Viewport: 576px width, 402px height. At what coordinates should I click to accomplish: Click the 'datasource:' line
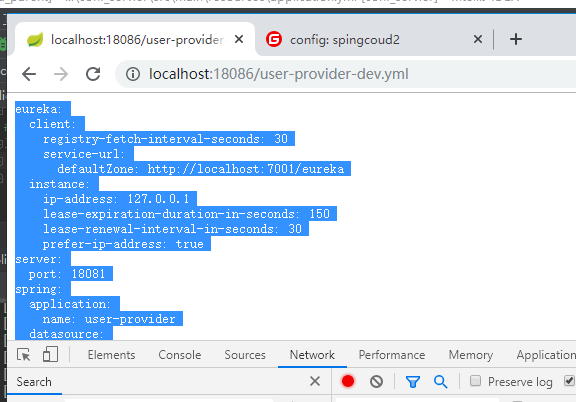coord(66,334)
